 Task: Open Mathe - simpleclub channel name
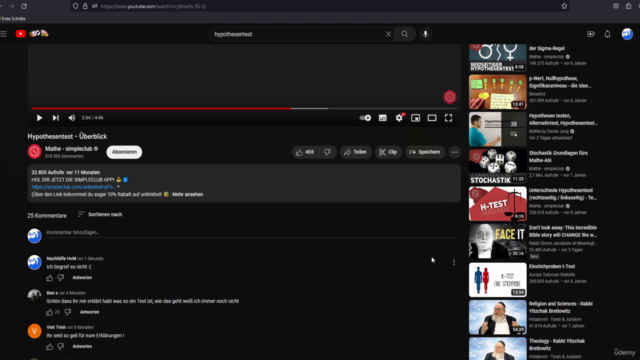pyautogui.click(x=69, y=149)
